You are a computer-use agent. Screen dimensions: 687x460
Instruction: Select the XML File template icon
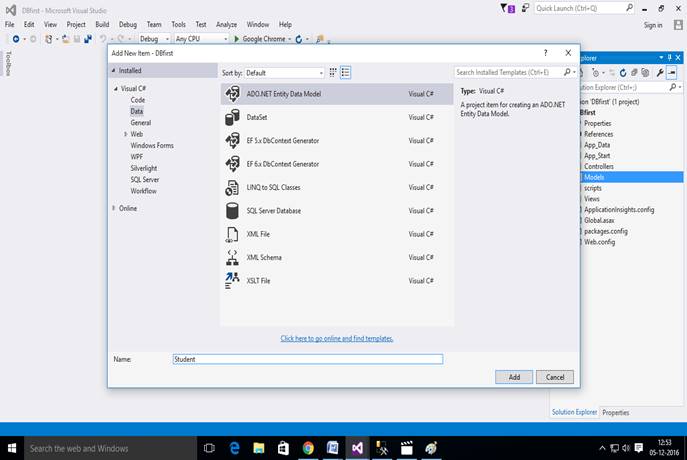(x=232, y=234)
